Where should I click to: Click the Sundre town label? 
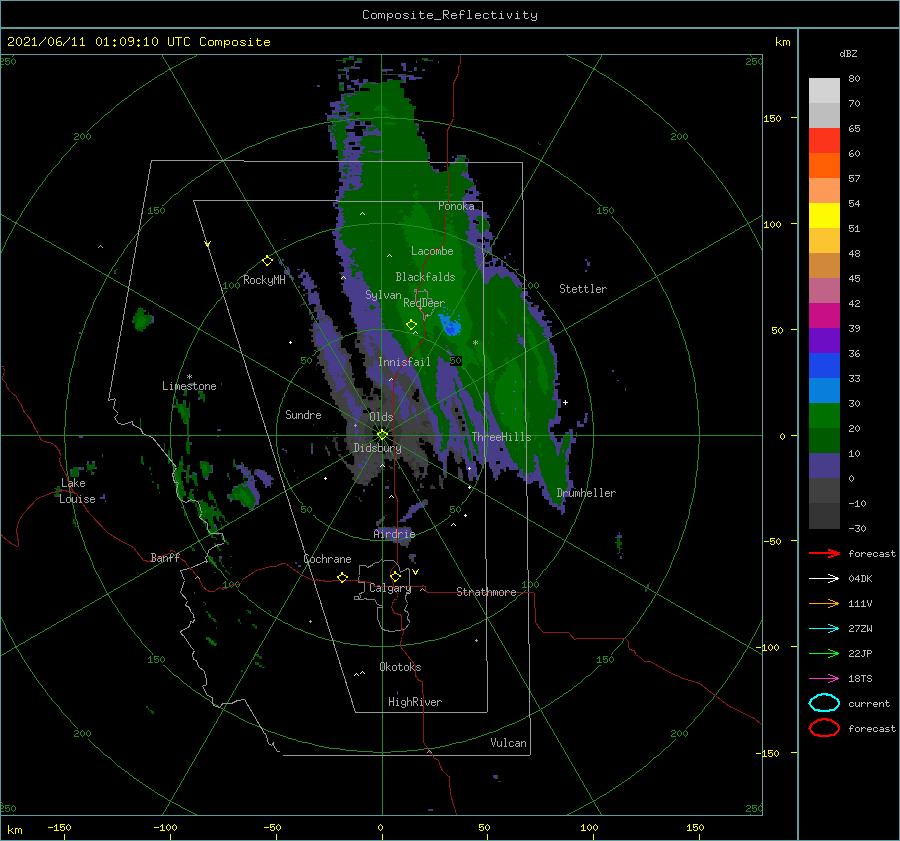point(303,414)
